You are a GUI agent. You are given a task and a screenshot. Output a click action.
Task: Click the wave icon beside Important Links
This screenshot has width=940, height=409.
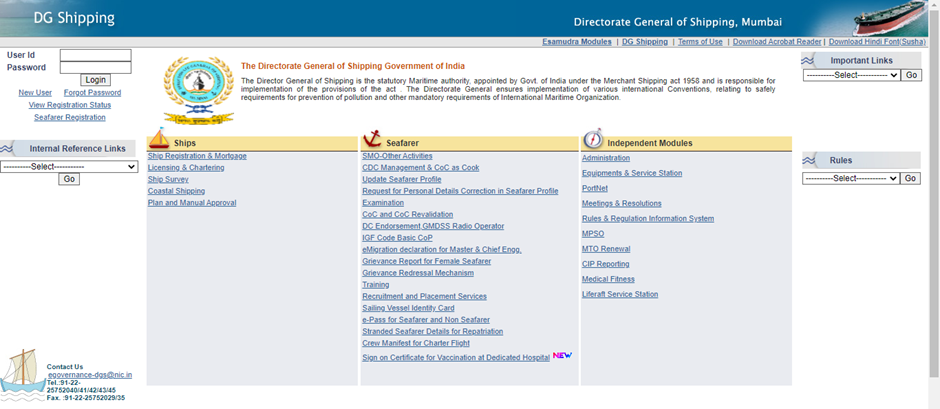click(808, 61)
